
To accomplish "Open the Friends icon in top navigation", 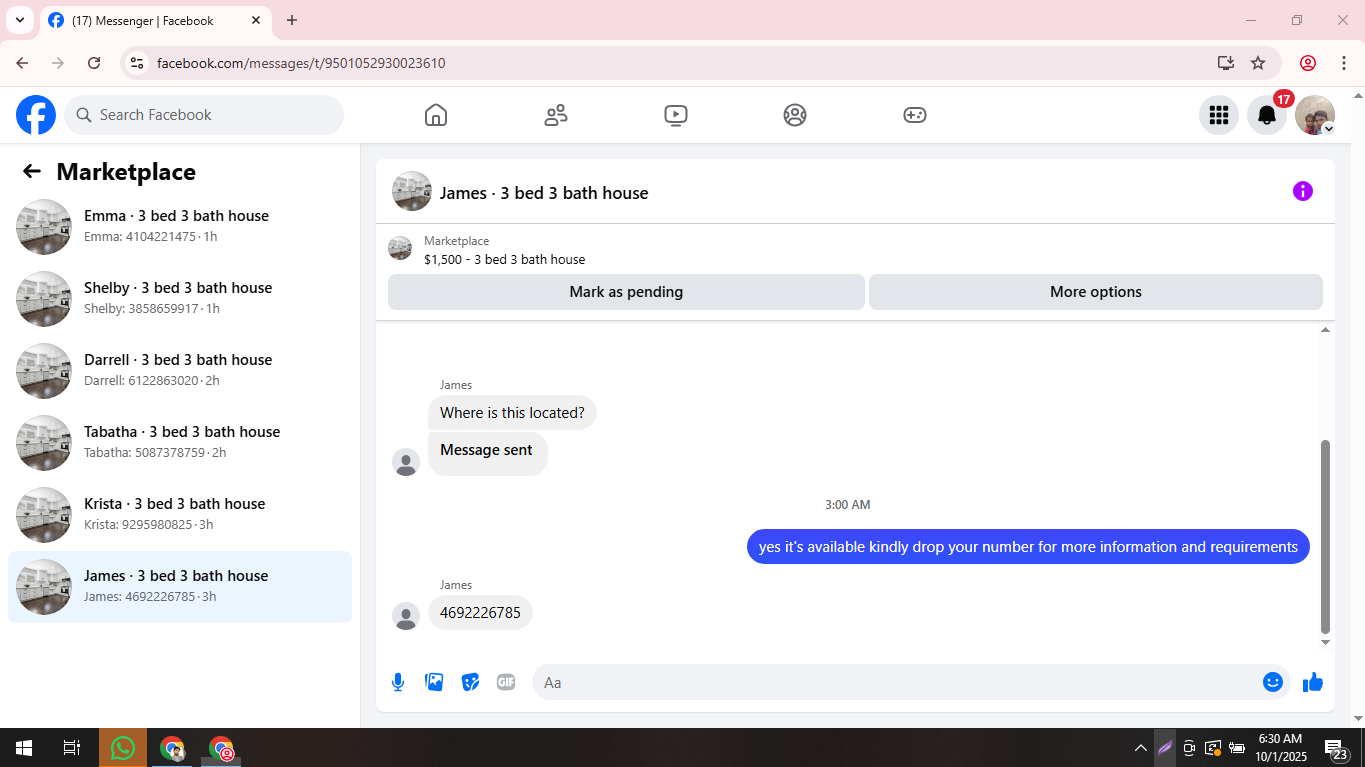I will point(556,115).
